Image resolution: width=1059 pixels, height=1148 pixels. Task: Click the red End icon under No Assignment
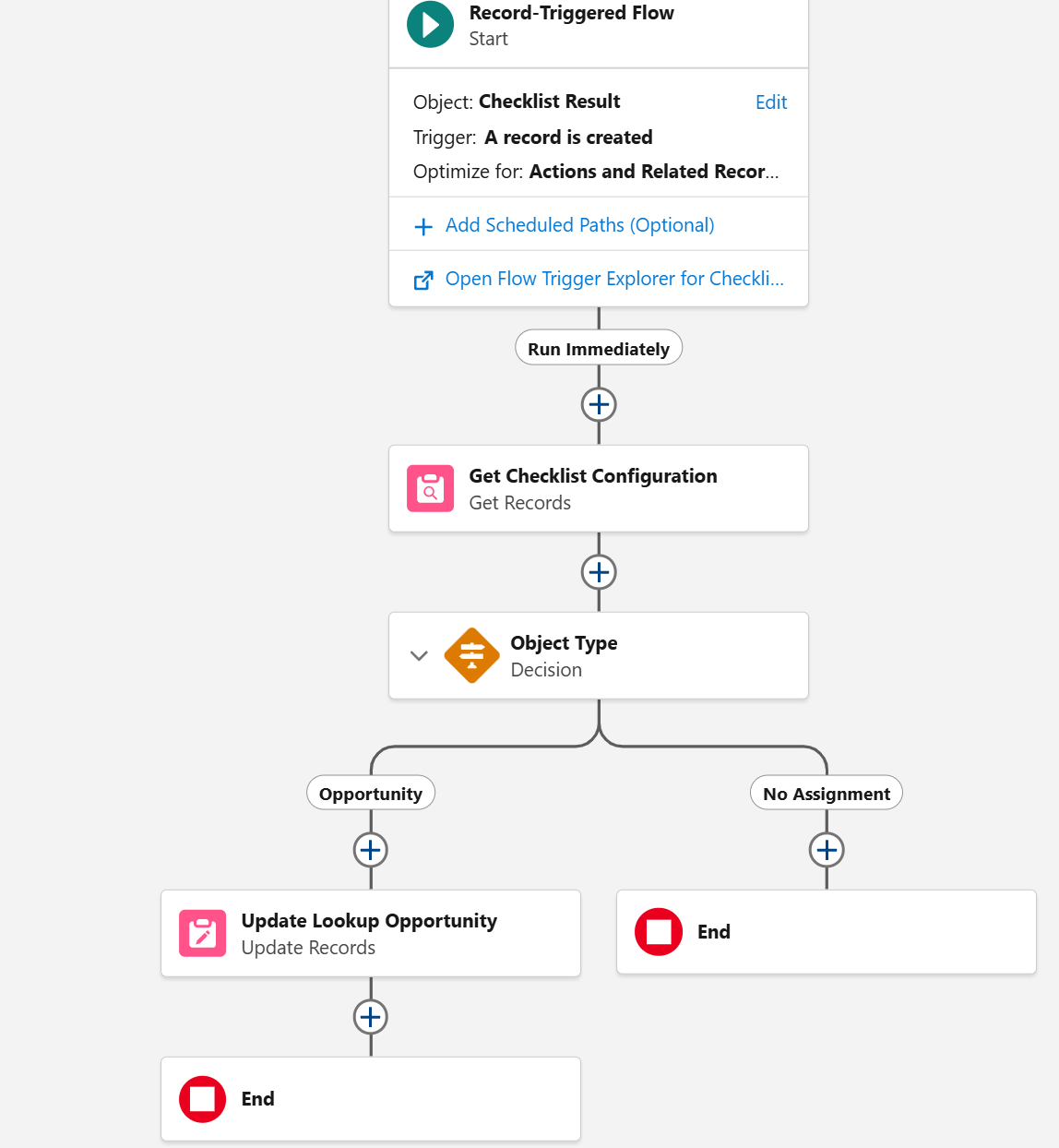pos(659,932)
